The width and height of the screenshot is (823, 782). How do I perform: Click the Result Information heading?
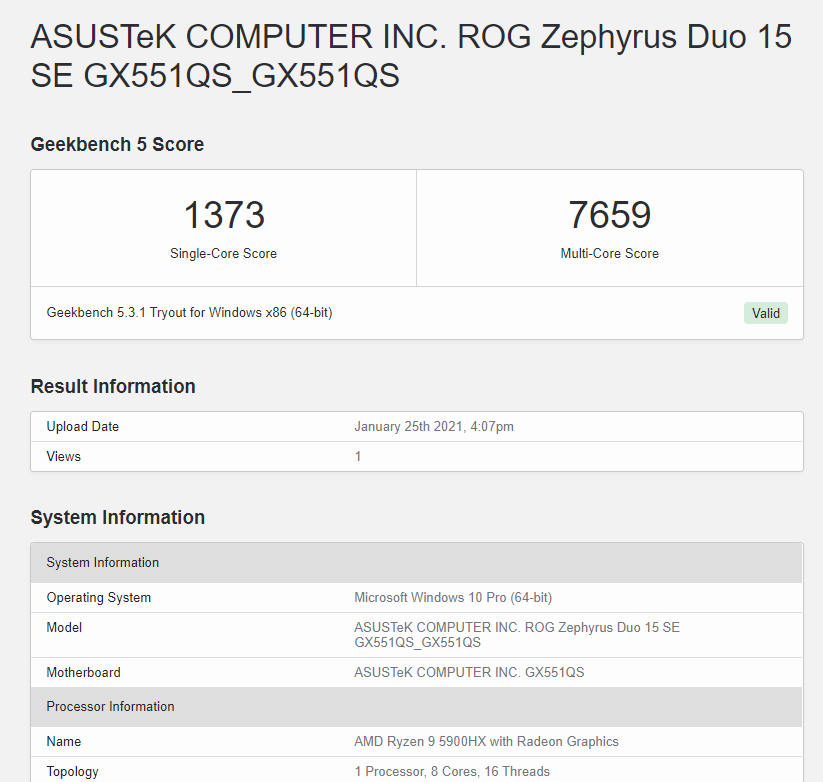pyautogui.click(x=113, y=386)
